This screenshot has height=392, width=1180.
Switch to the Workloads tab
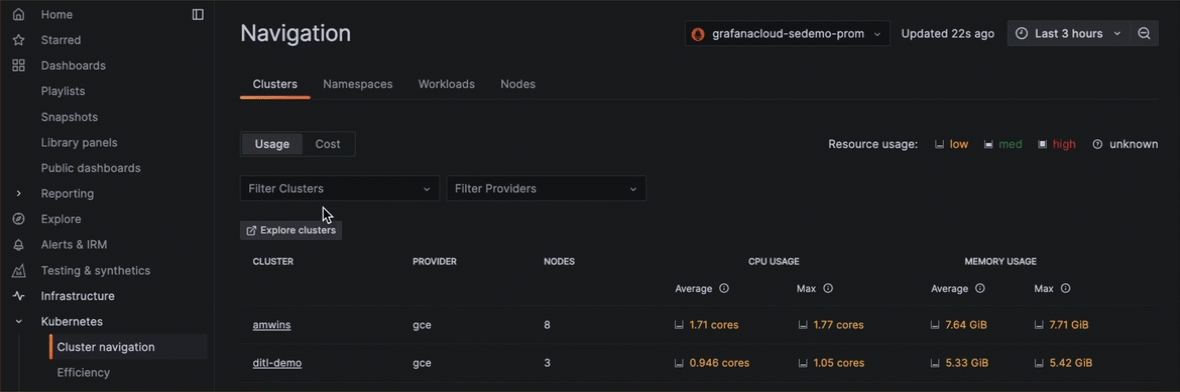(446, 84)
